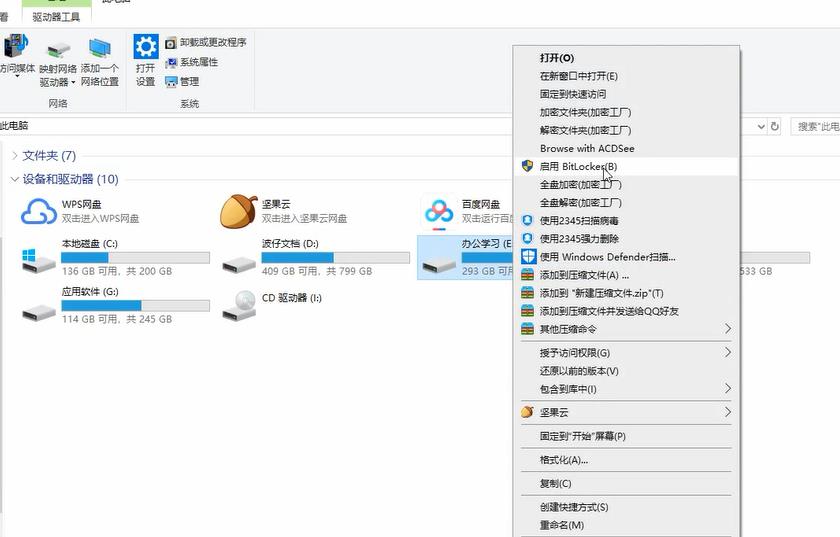Expand the 坚果云 submenu arrow
Image resolution: width=840 pixels, height=537 pixels.
(728, 412)
